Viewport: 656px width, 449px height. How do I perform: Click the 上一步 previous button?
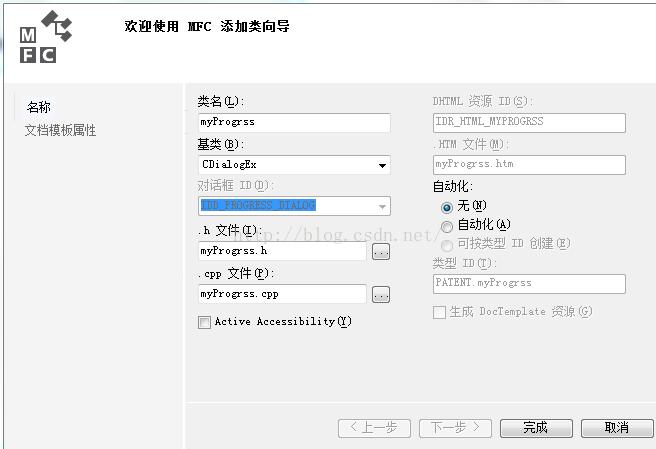(x=374, y=428)
